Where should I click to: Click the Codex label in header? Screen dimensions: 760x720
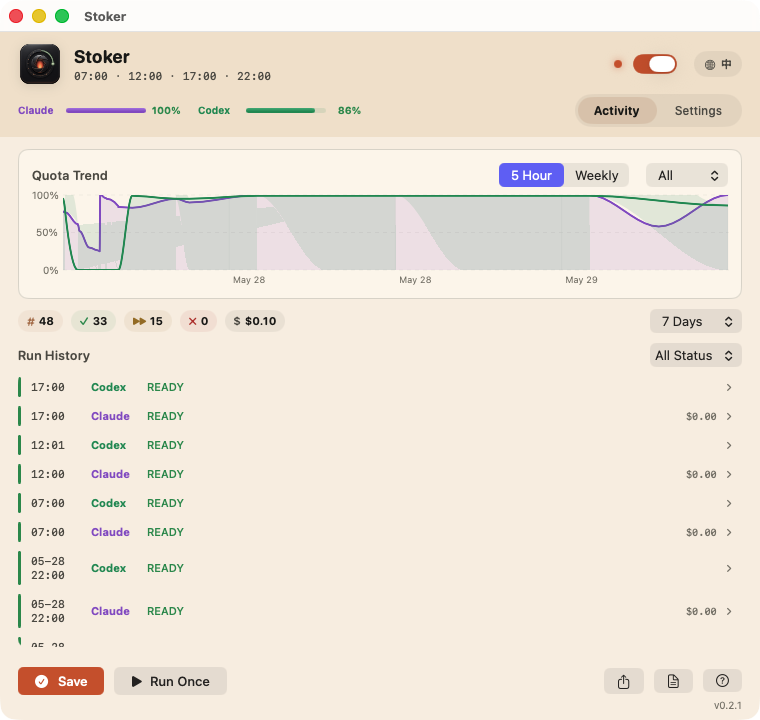[214, 111]
